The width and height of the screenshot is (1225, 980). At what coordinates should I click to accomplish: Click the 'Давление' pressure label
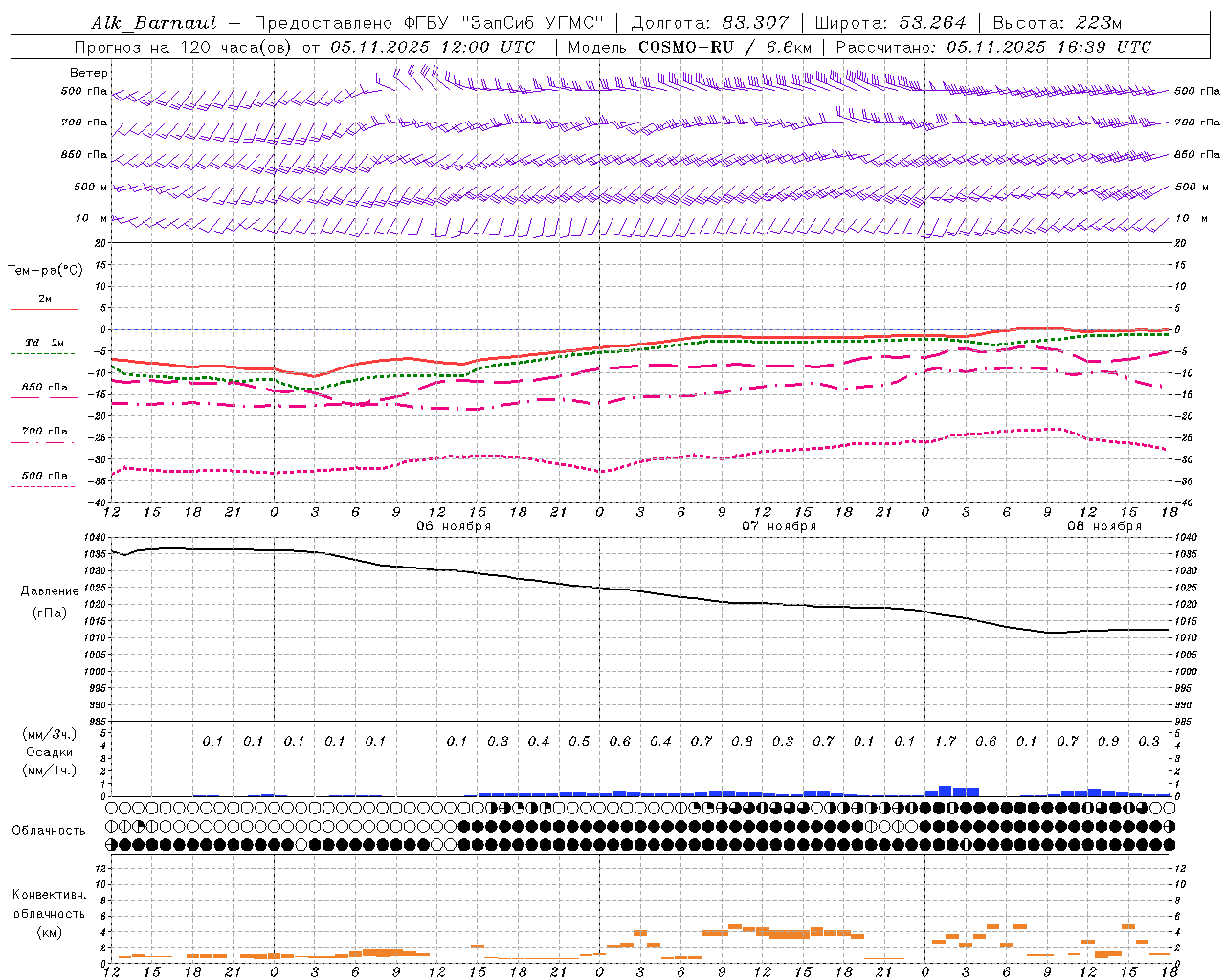click(50, 590)
